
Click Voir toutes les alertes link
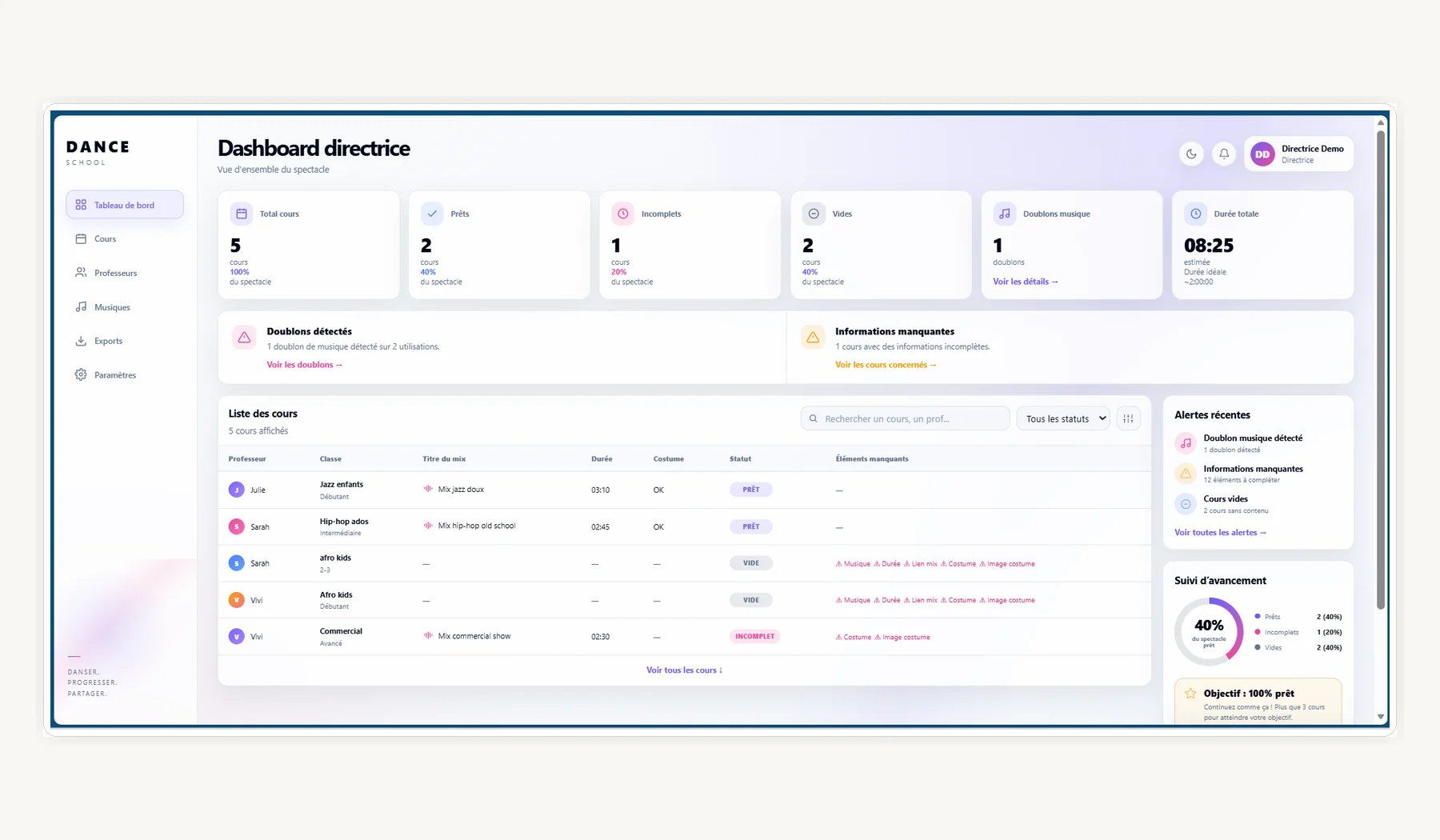pos(1221,533)
